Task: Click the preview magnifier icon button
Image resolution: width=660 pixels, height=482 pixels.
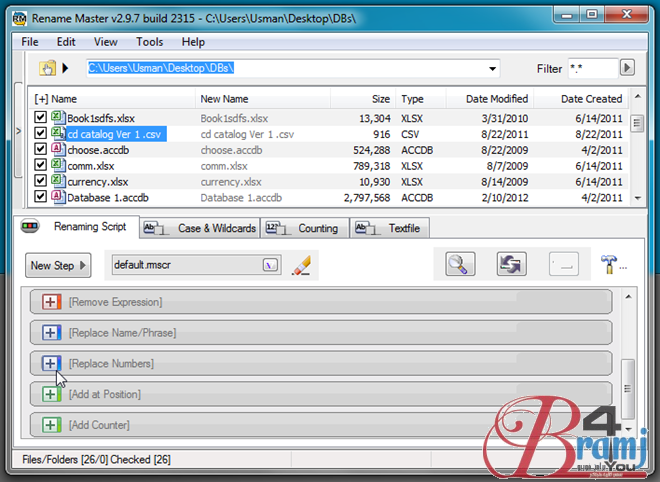Action: (460, 265)
